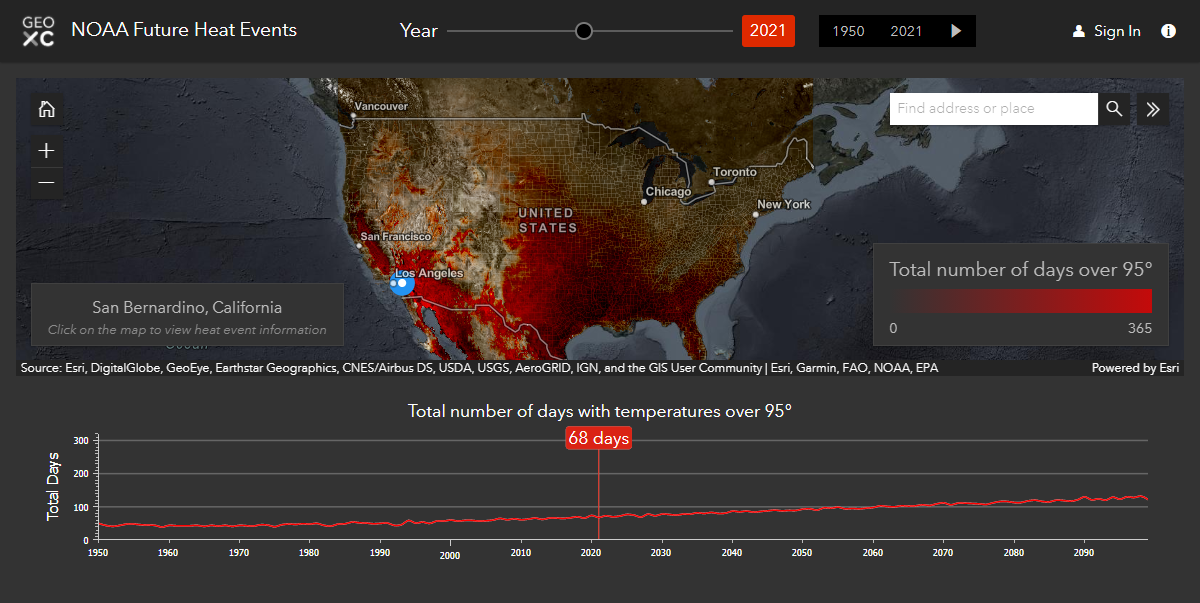Select the 1950 start year box

click(848, 31)
